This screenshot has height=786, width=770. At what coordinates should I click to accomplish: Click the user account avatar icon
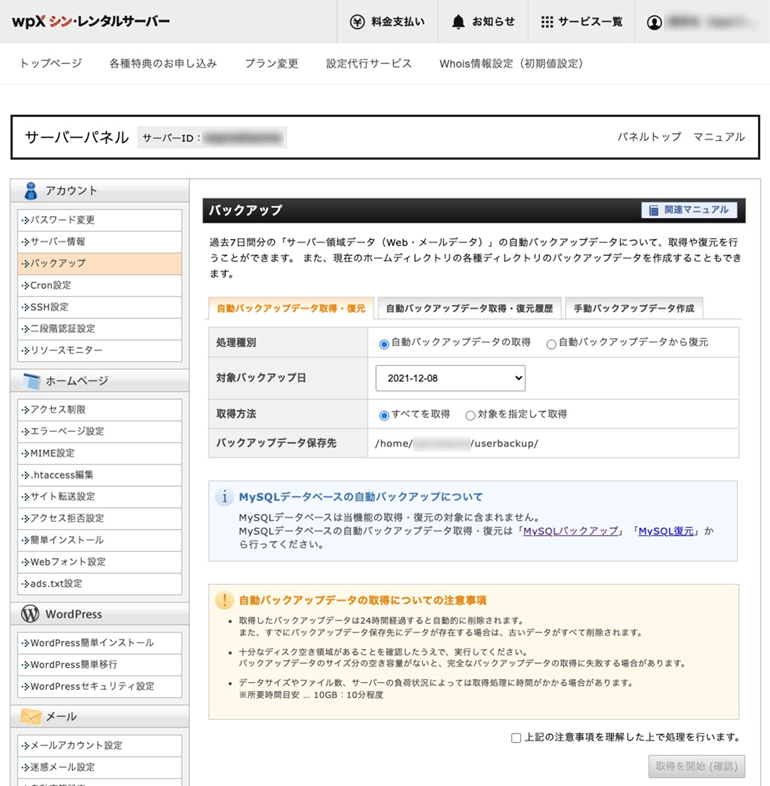pyautogui.click(x=654, y=23)
